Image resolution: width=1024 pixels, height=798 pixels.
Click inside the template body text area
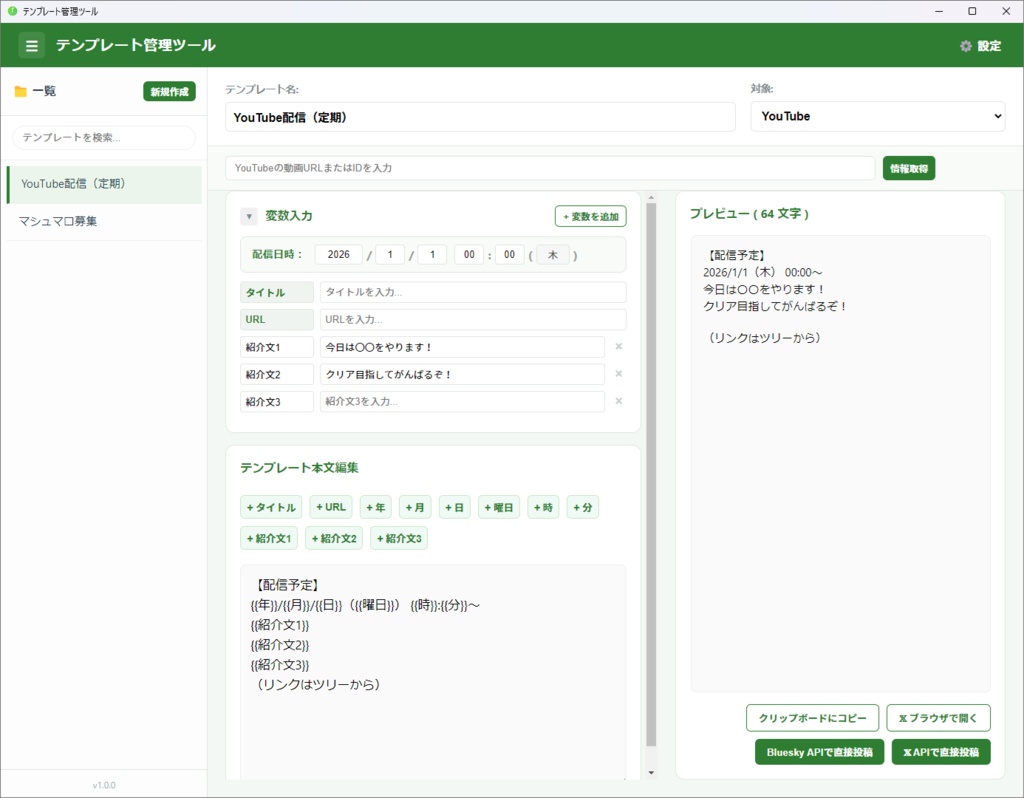[x=433, y=673]
